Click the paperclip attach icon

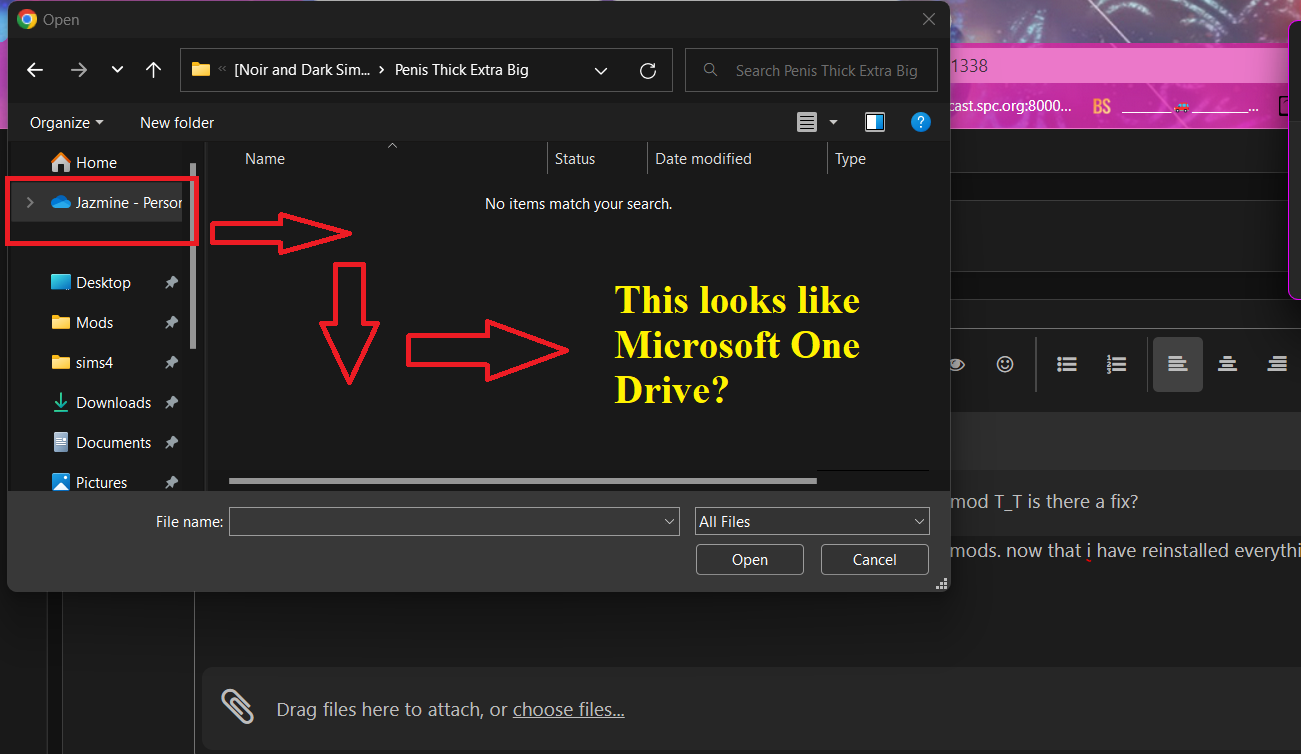(238, 707)
